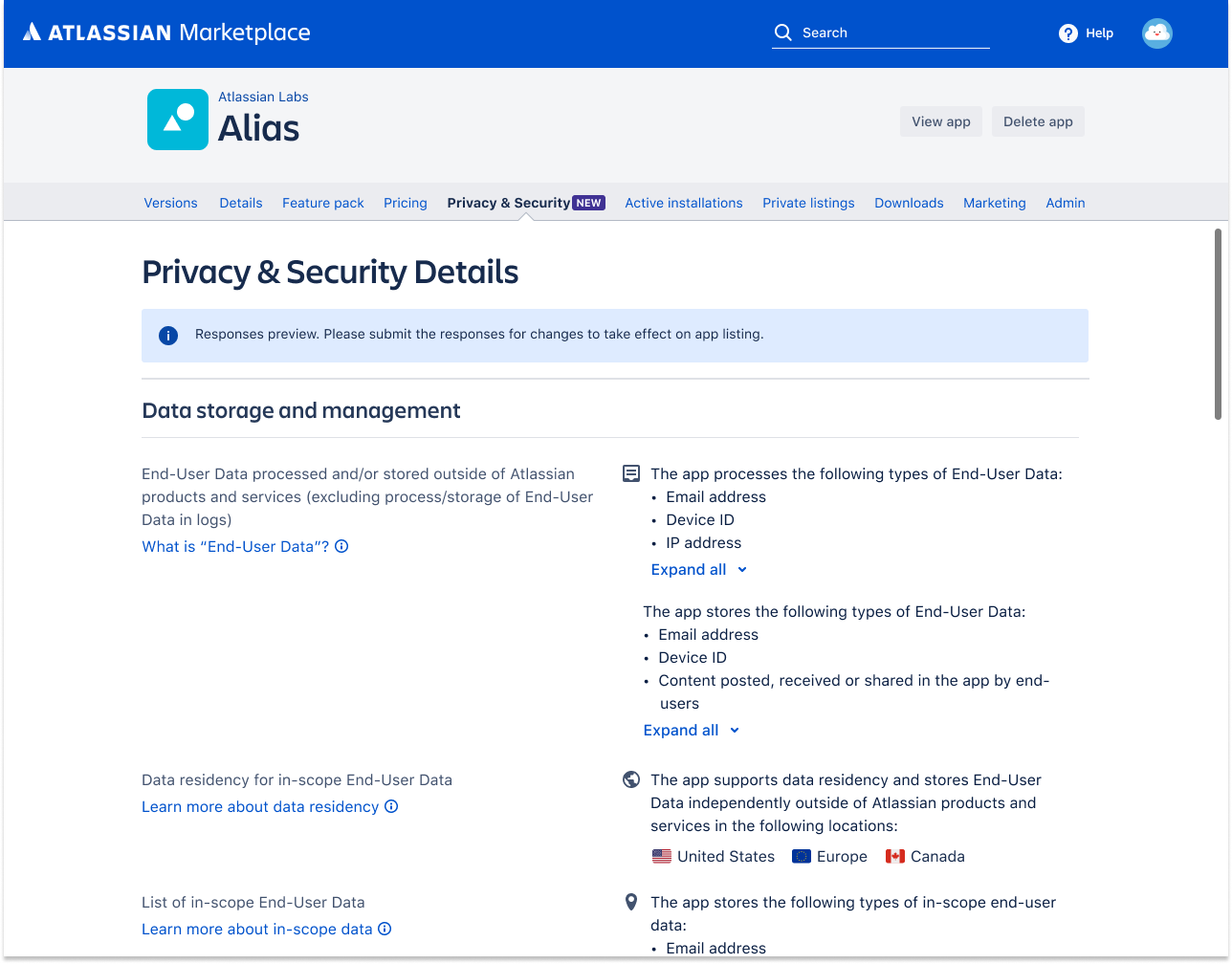The image size is (1232, 964).
Task: Click the Canada flag icon
Action: pos(895,856)
